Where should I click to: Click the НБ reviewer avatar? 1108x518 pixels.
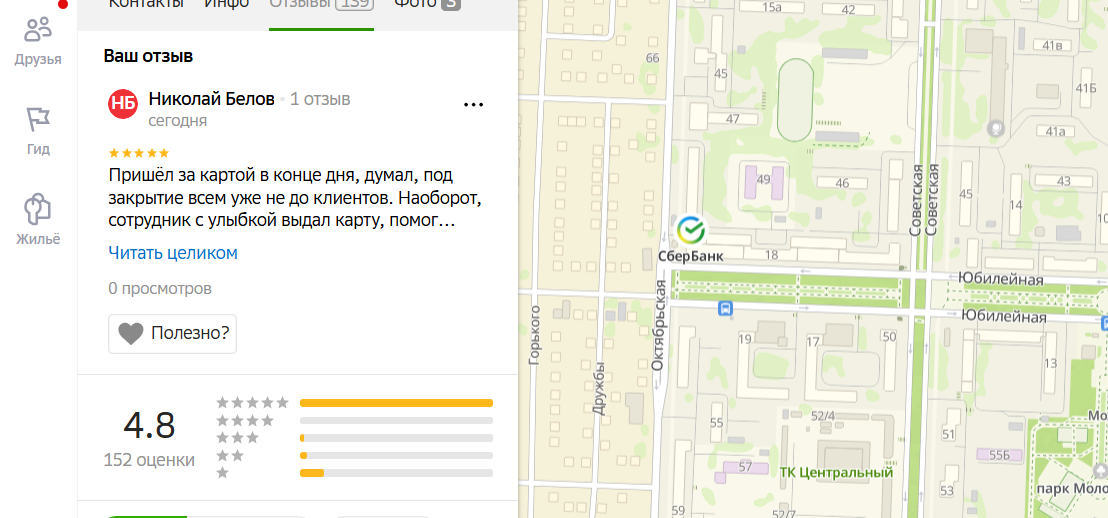click(123, 104)
